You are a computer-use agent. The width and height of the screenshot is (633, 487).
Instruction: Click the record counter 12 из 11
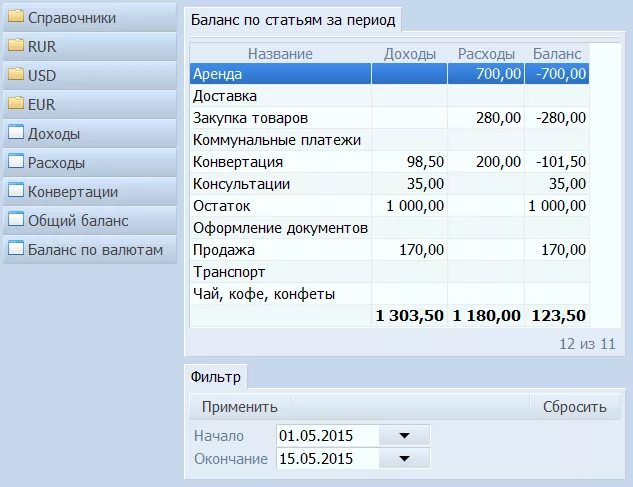587,344
